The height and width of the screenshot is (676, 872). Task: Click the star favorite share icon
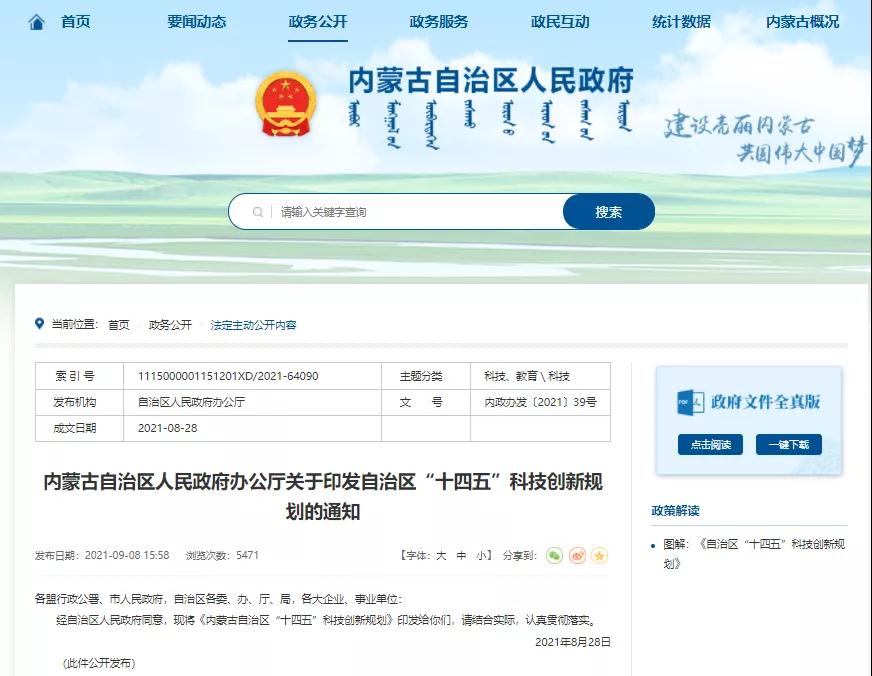(x=599, y=555)
